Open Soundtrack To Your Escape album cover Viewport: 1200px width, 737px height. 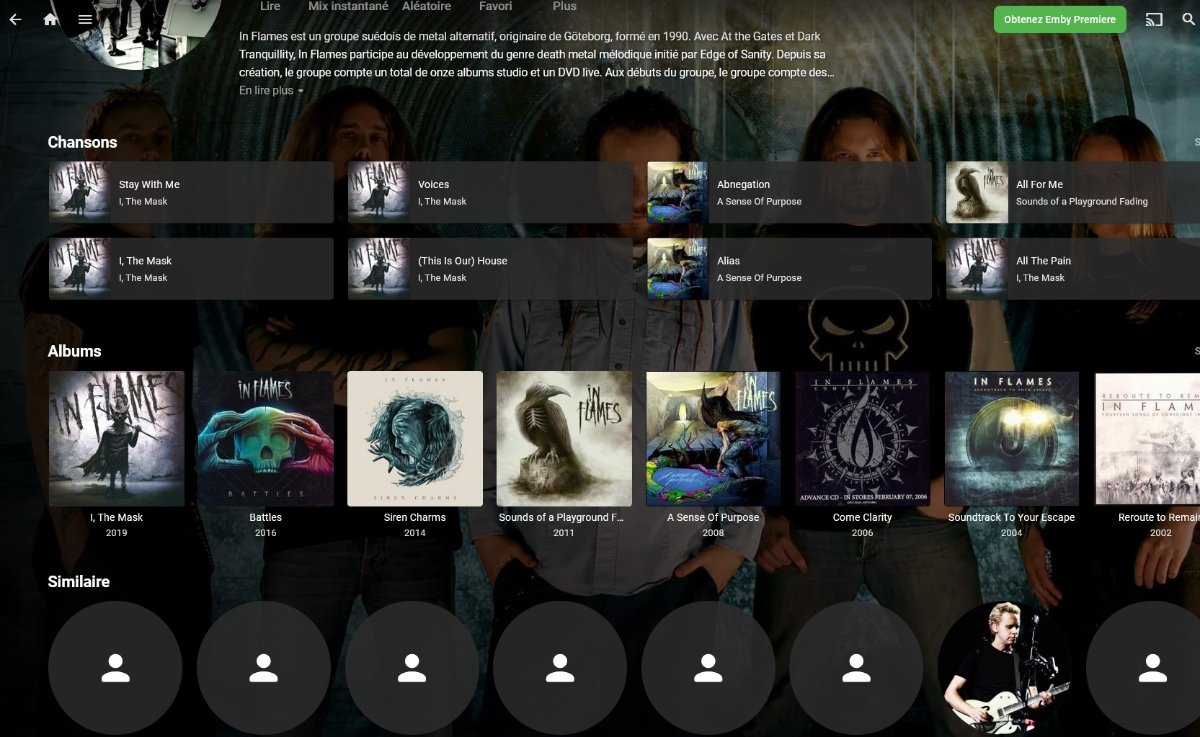click(x=1012, y=439)
